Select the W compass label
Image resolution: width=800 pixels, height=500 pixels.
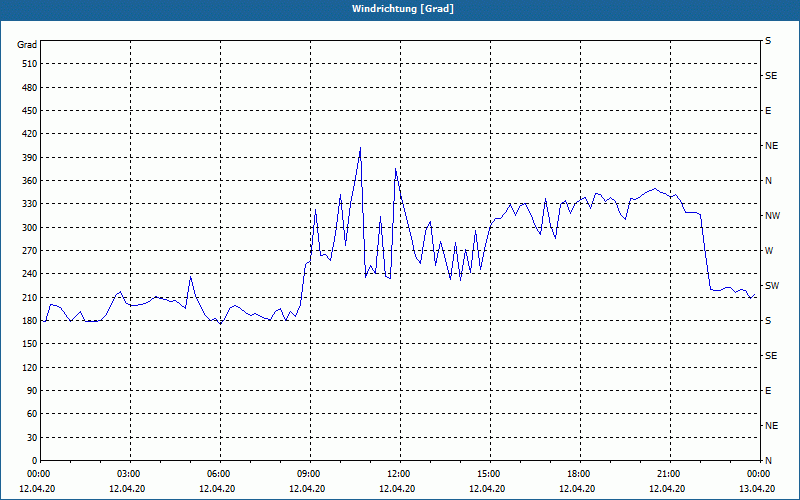pyautogui.click(x=769, y=251)
